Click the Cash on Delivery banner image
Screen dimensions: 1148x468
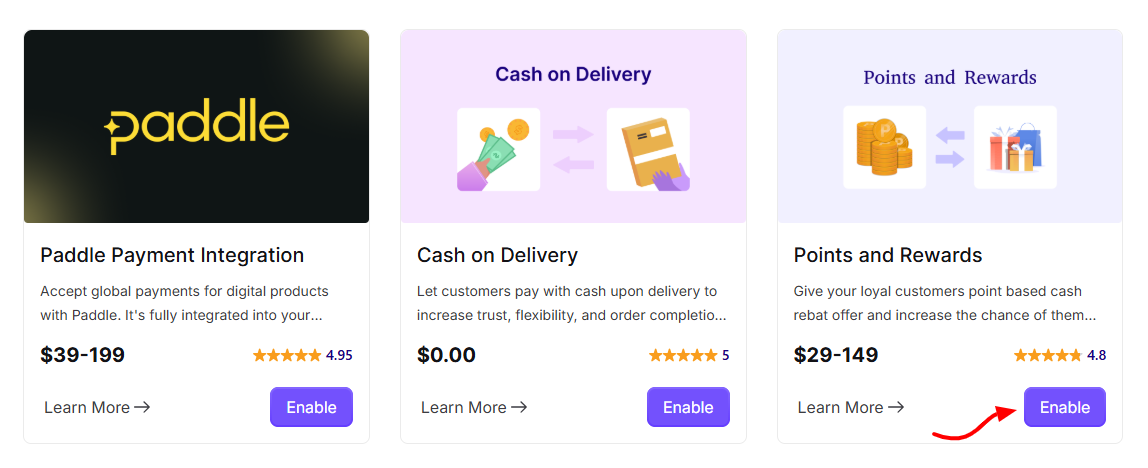(573, 126)
